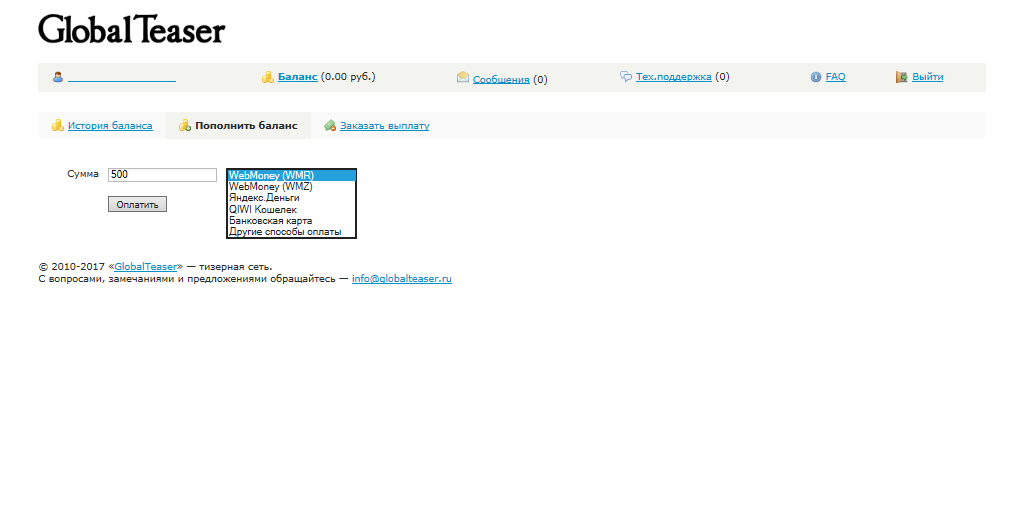
Task: Click the (0.00 руб.) balance amount text
Action: pos(348,77)
